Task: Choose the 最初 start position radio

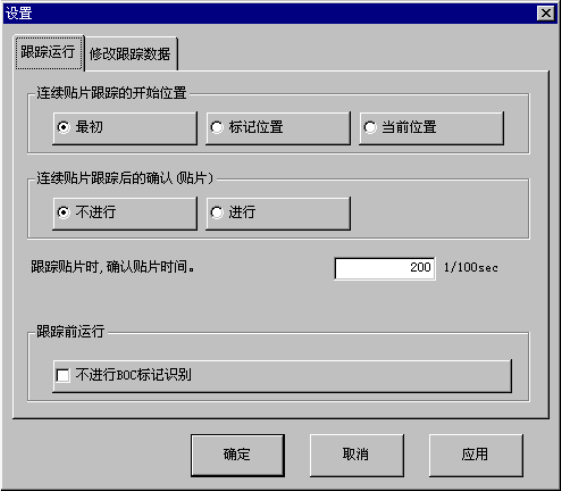Action: click(x=125, y=128)
